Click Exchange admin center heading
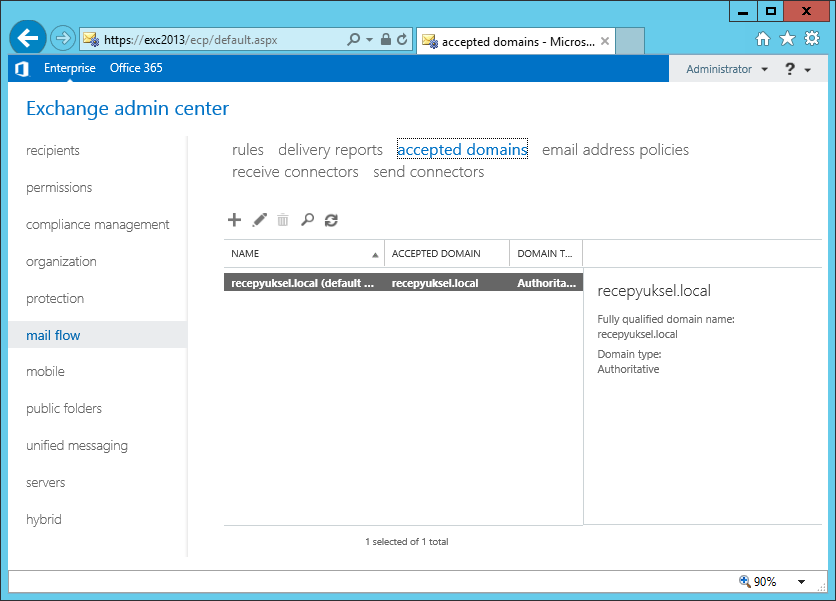The width and height of the screenshot is (836, 601). (x=127, y=109)
